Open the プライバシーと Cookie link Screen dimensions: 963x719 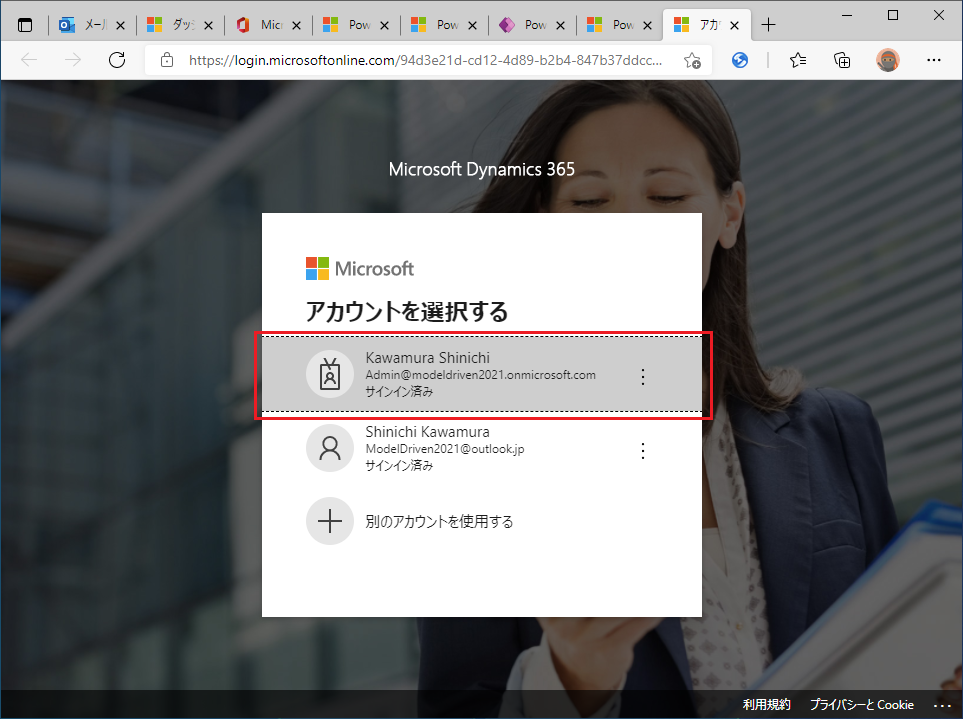point(862,704)
